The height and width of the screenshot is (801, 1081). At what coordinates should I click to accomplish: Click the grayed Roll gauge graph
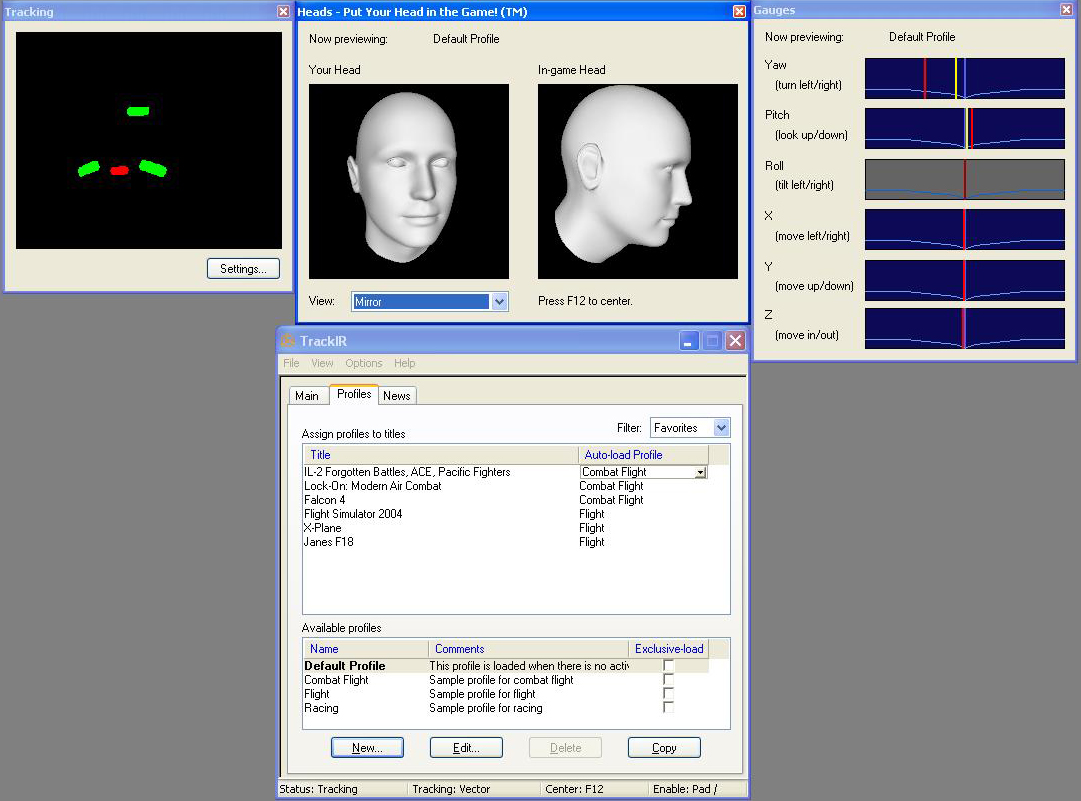point(964,179)
